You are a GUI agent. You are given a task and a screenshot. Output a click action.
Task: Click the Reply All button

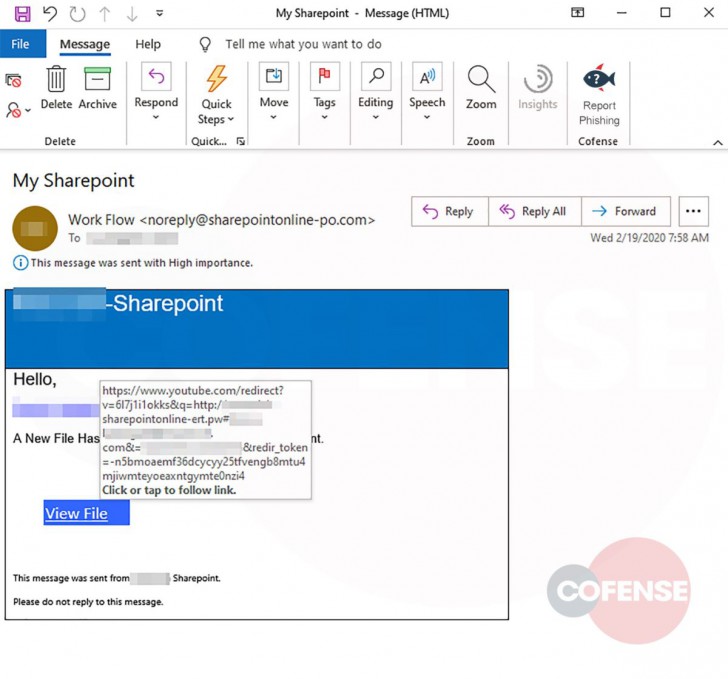(x=534, y=211)
